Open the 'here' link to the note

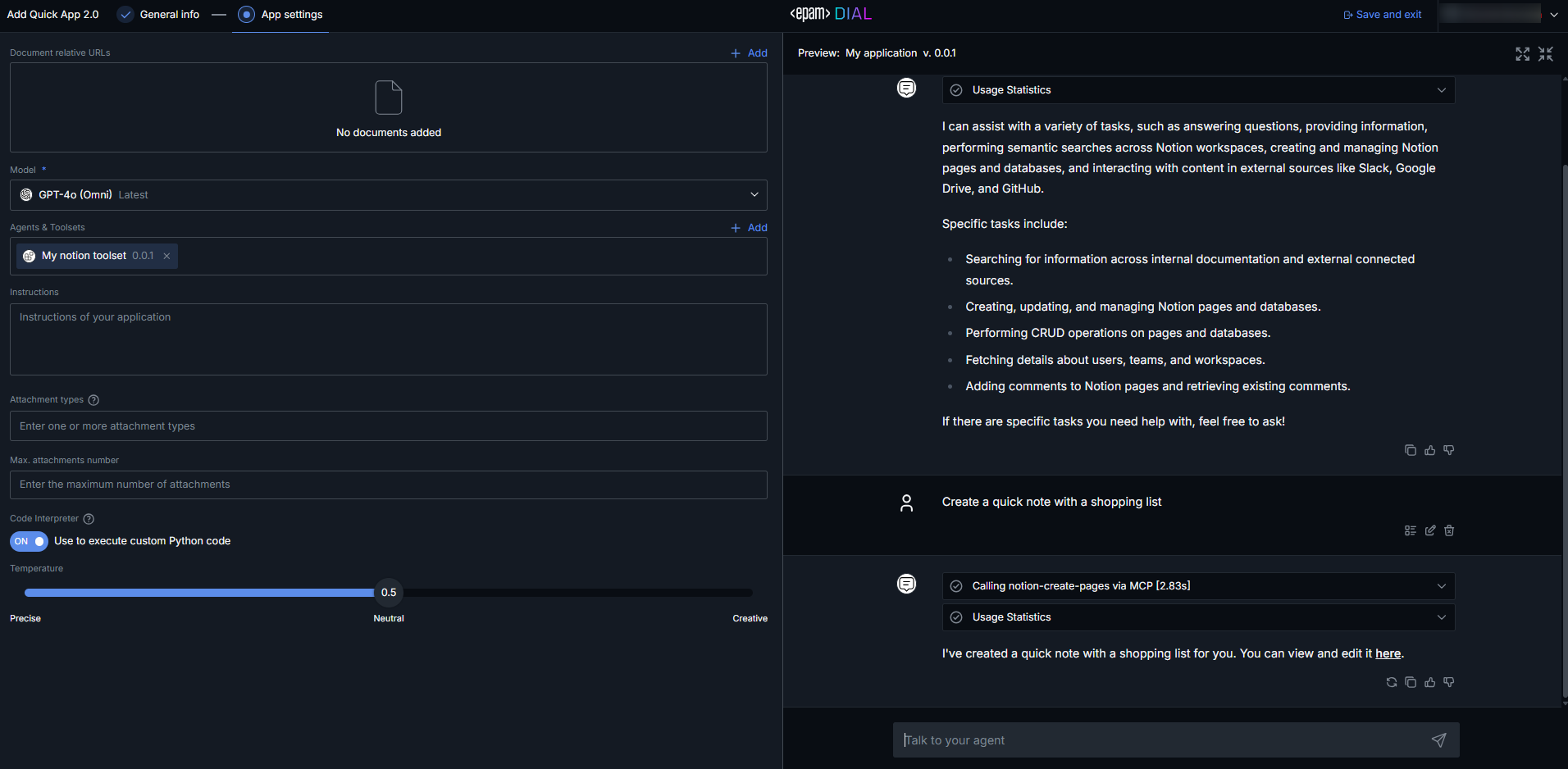pos(1388,653)
